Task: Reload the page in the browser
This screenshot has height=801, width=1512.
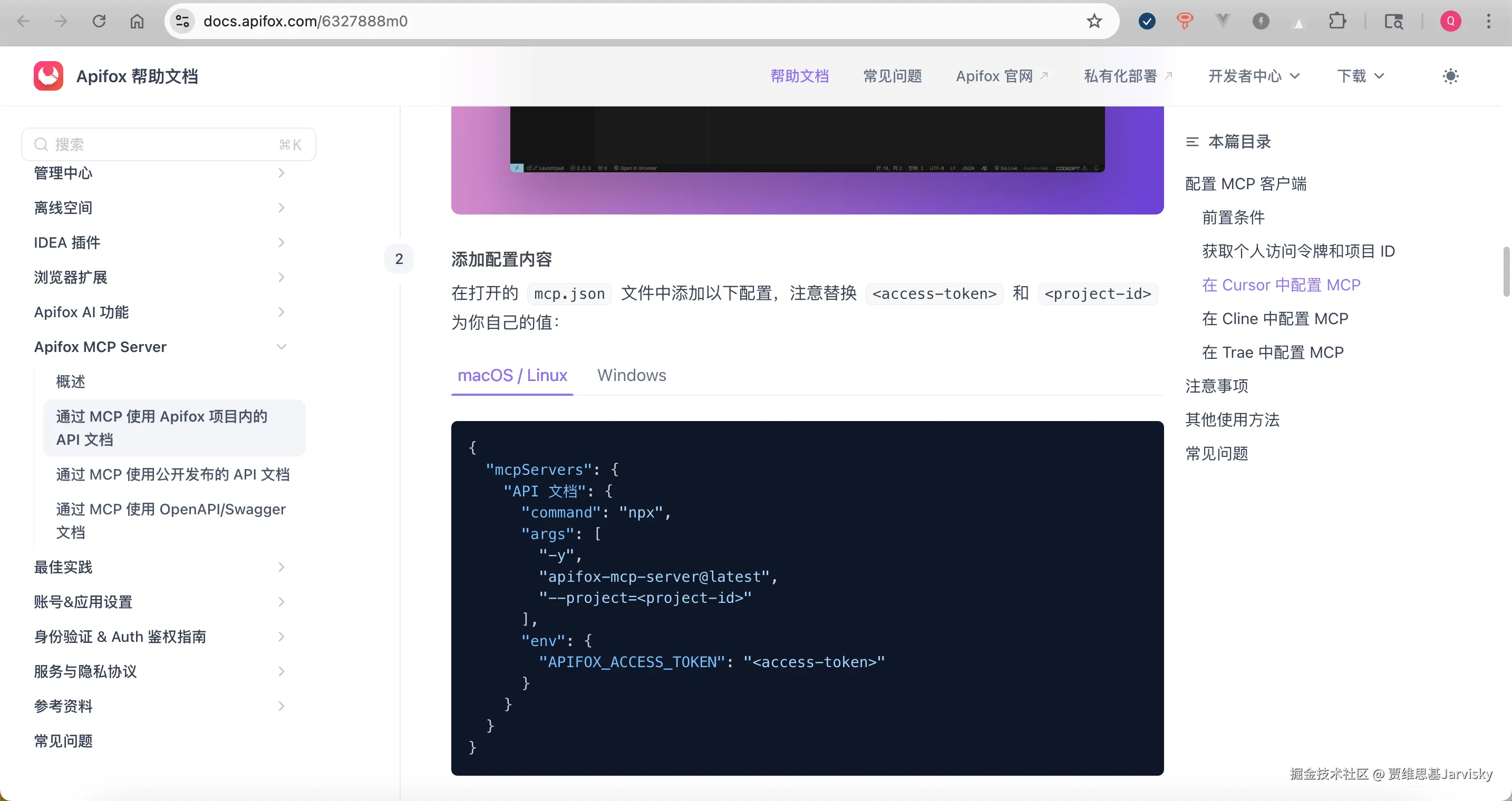Action: 99,21
